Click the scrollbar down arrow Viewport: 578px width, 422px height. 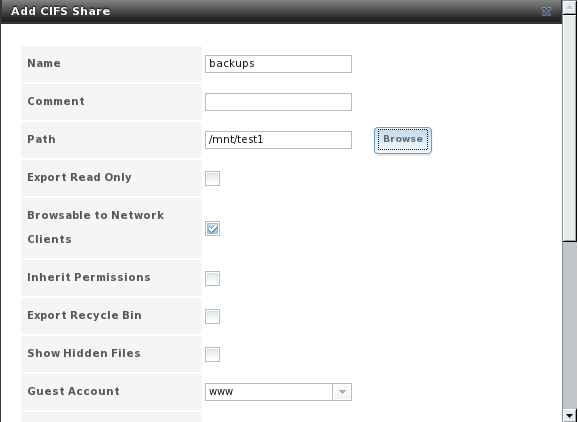click(x=570, y=415)
